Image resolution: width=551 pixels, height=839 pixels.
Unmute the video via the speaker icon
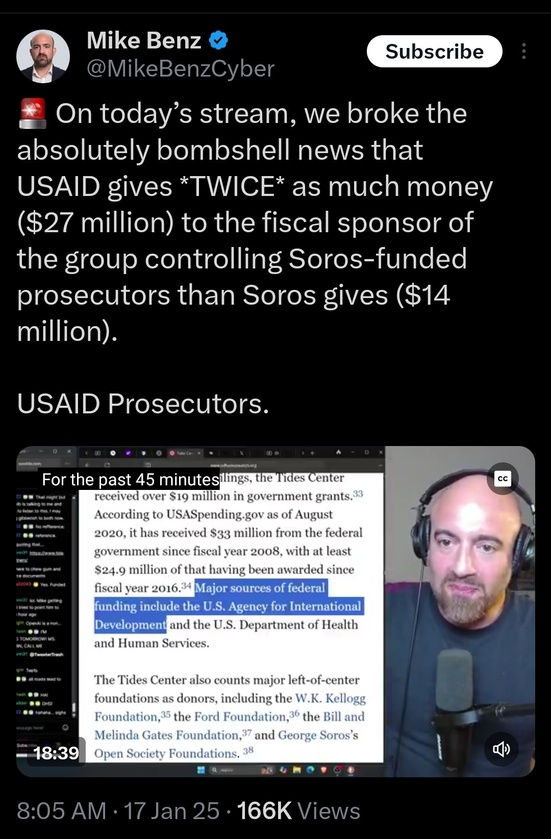(x=501, y=749)
